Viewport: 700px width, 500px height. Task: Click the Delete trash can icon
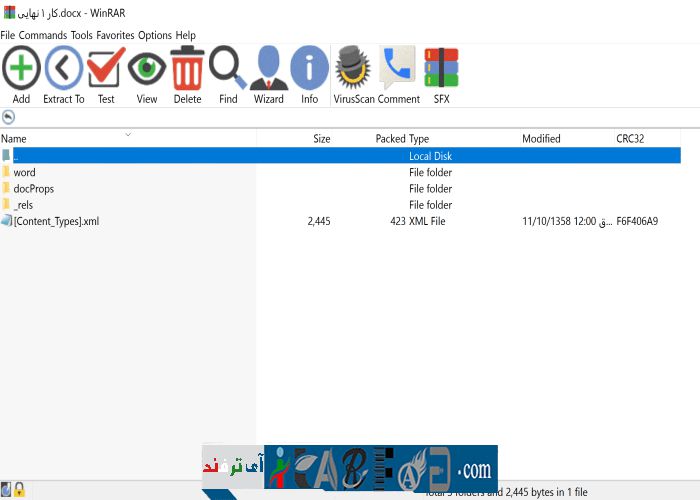point(187,70)
